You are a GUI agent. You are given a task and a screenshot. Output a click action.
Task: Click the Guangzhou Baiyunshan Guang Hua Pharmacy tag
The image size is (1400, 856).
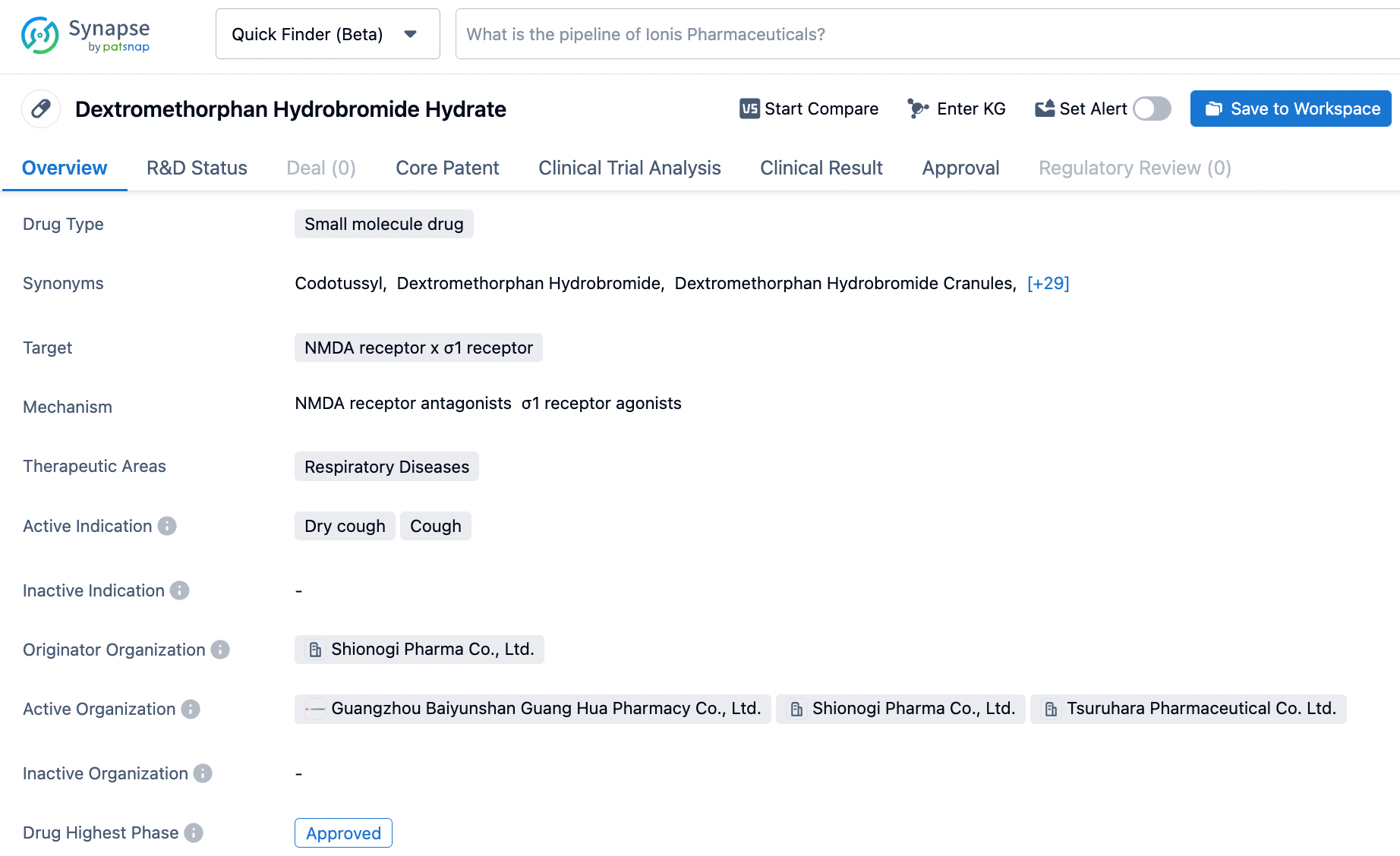coord(545,709)
